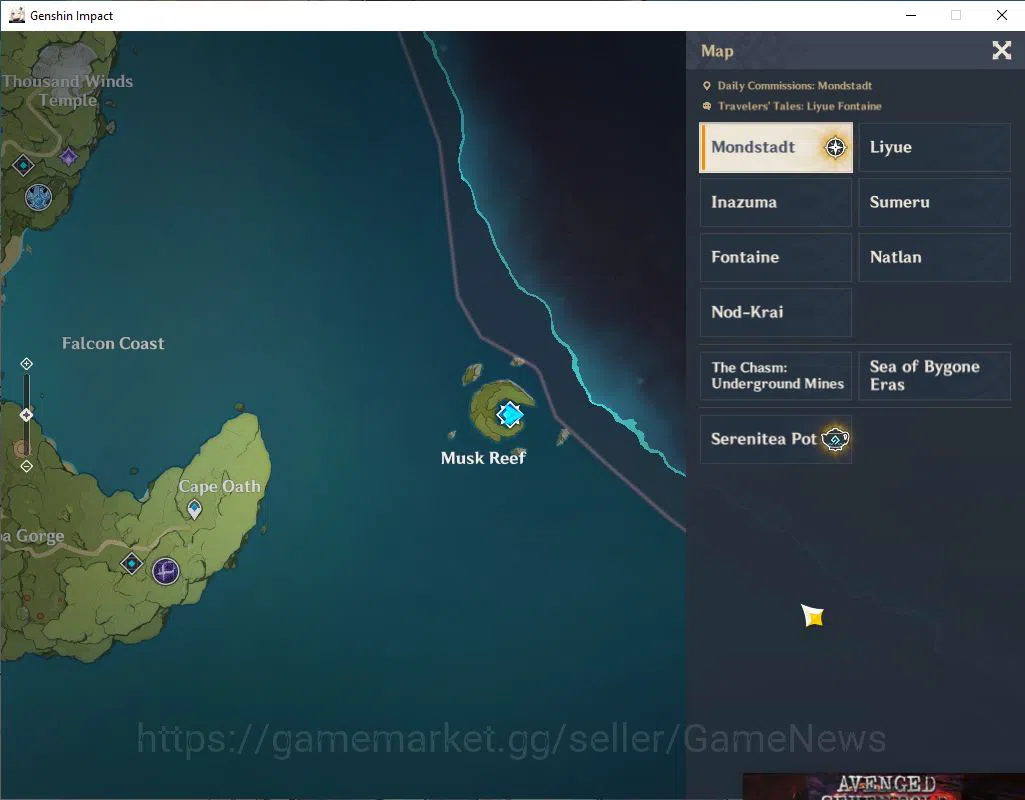The image size is (1025, 800).
Task: Click the map zoom slider handle
Action: point(26,415)
